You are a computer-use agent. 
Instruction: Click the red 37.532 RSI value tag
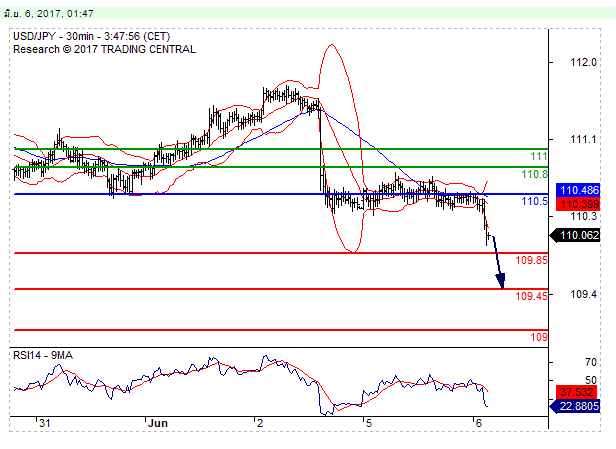pyautogui.click(x=577, y=392)
